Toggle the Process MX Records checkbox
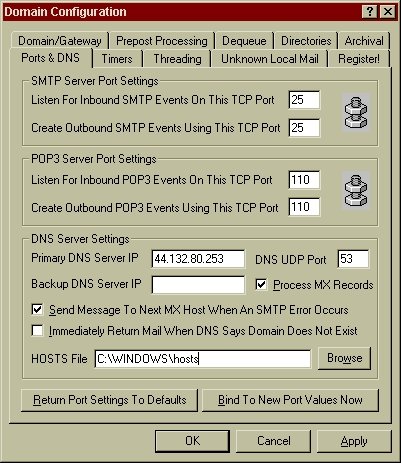401x463 pixels. click(261, 284)
